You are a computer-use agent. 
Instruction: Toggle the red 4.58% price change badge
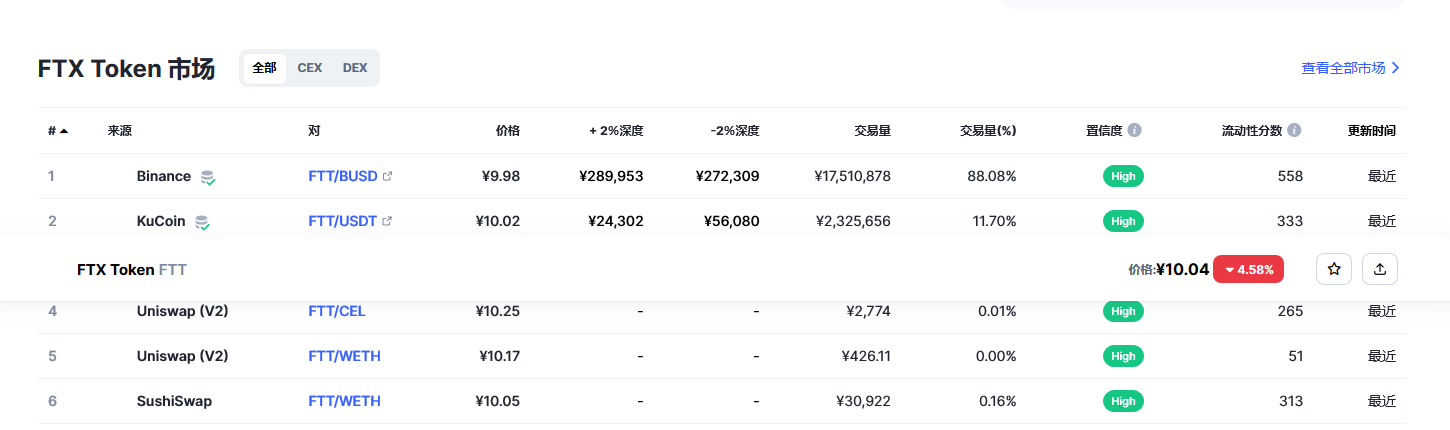click(x=1248, y=269)
